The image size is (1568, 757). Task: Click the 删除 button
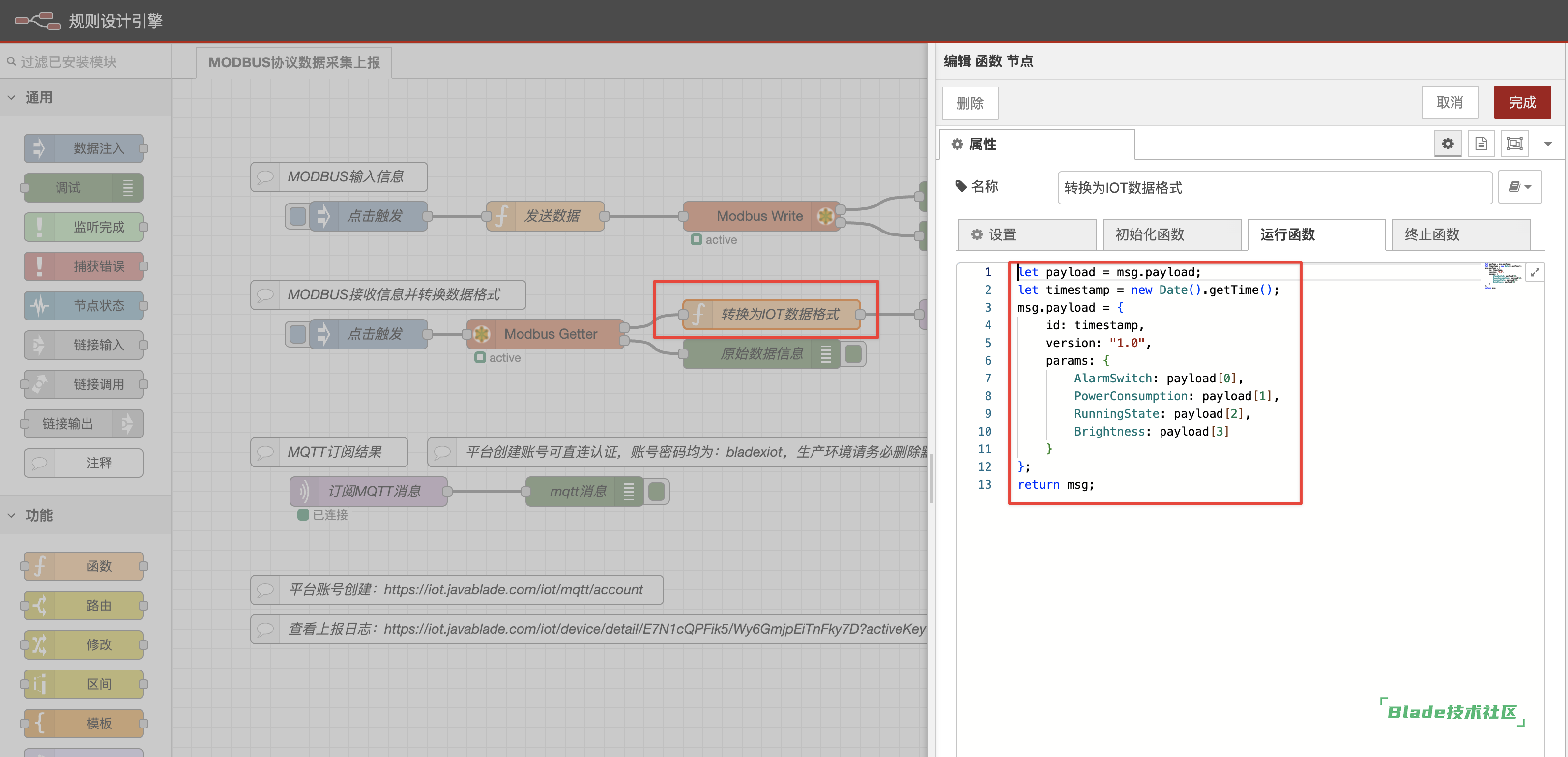pos(970,103)
